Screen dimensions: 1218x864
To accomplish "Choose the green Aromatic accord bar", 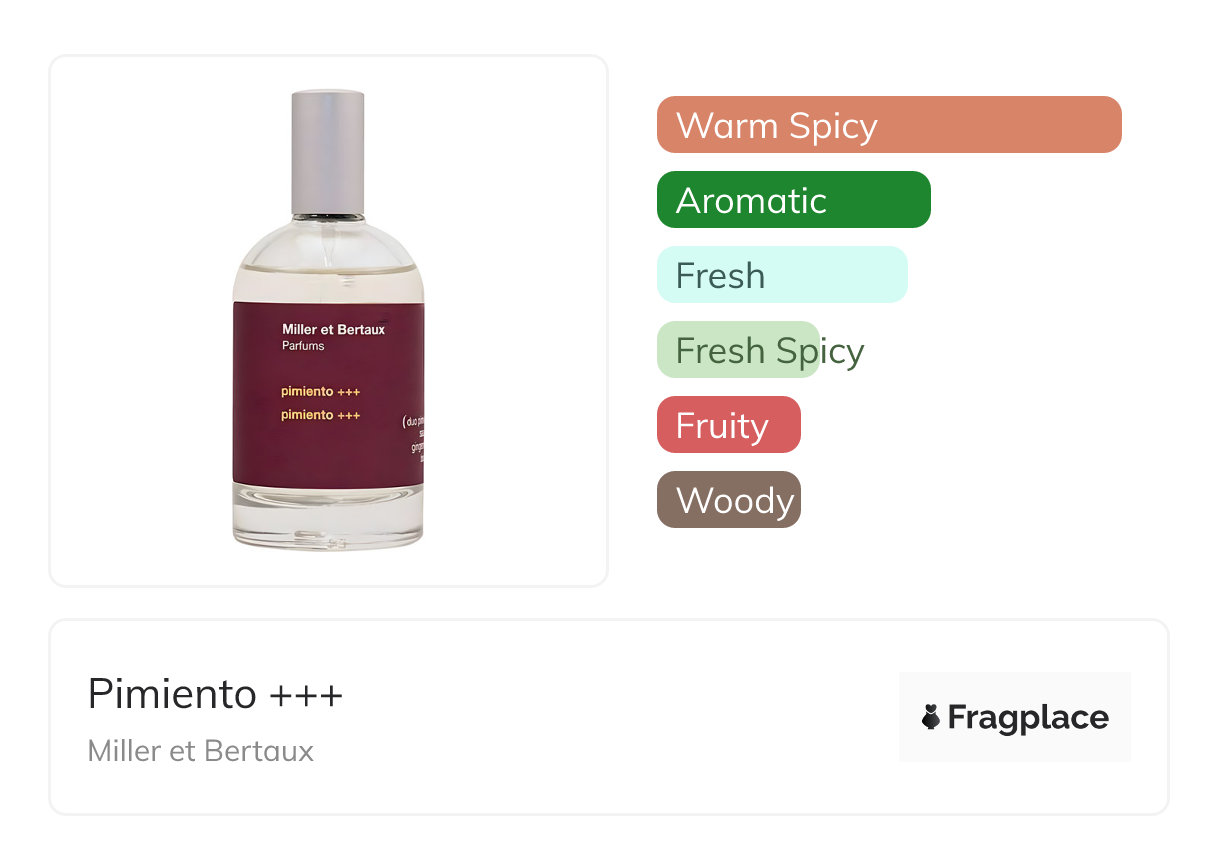I will [x=794, y=200].
